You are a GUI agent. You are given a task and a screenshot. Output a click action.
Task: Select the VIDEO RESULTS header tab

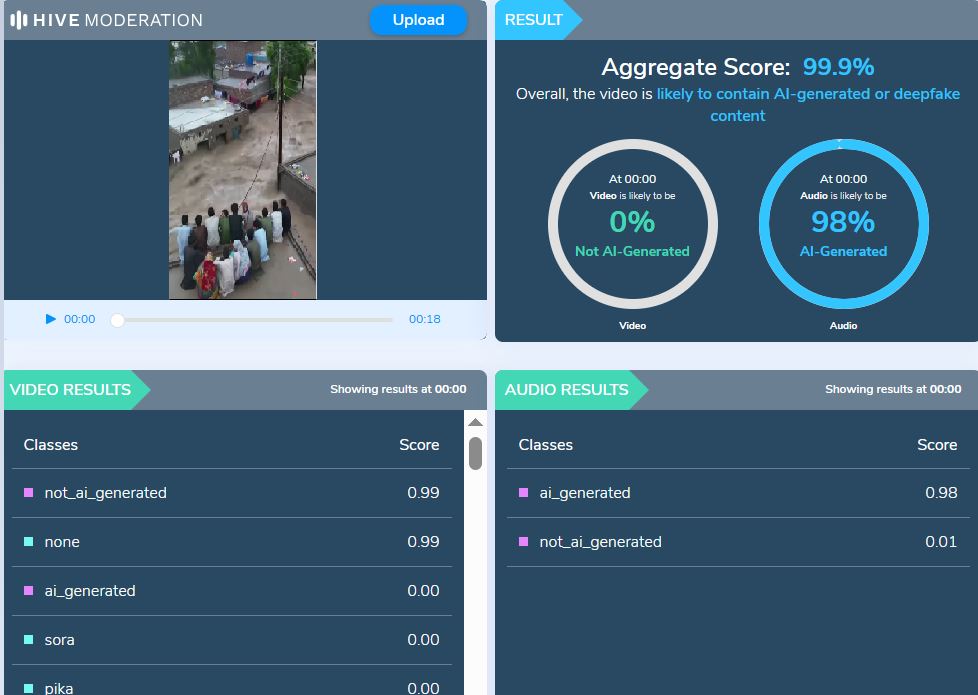click(x=71, y=390)
